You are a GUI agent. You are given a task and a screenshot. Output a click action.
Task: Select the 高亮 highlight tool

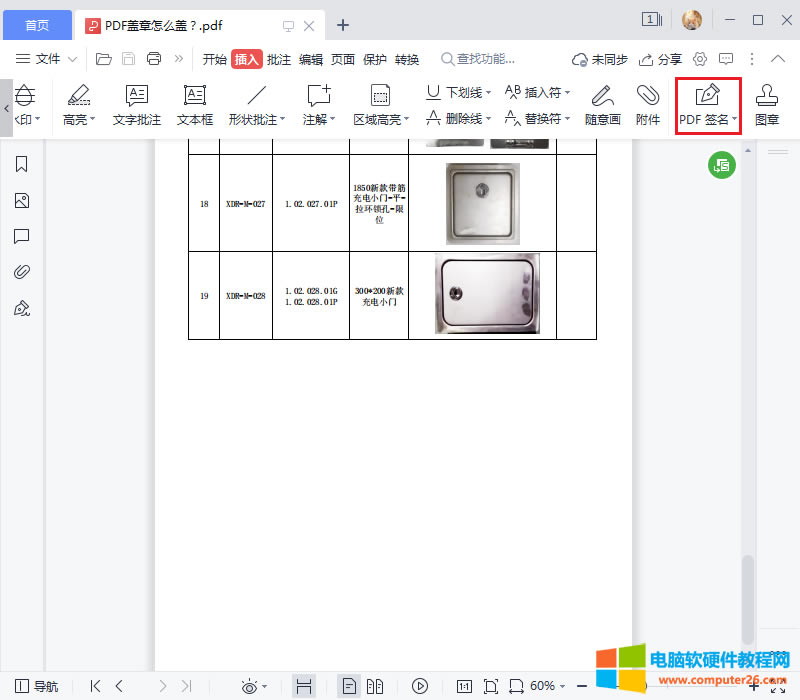coord(78,105)
